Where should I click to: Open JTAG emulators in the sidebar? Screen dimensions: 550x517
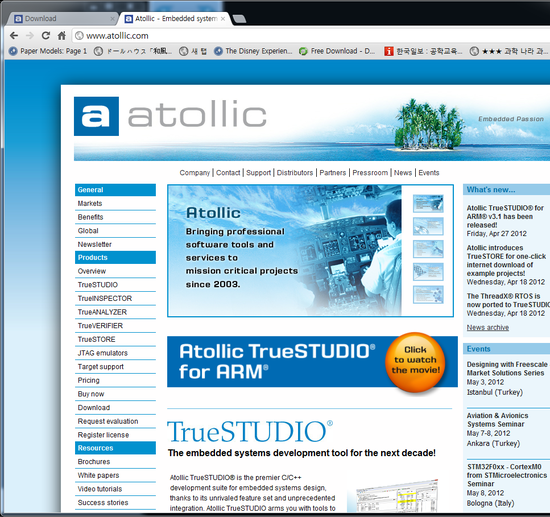click(x=103, y=353)
